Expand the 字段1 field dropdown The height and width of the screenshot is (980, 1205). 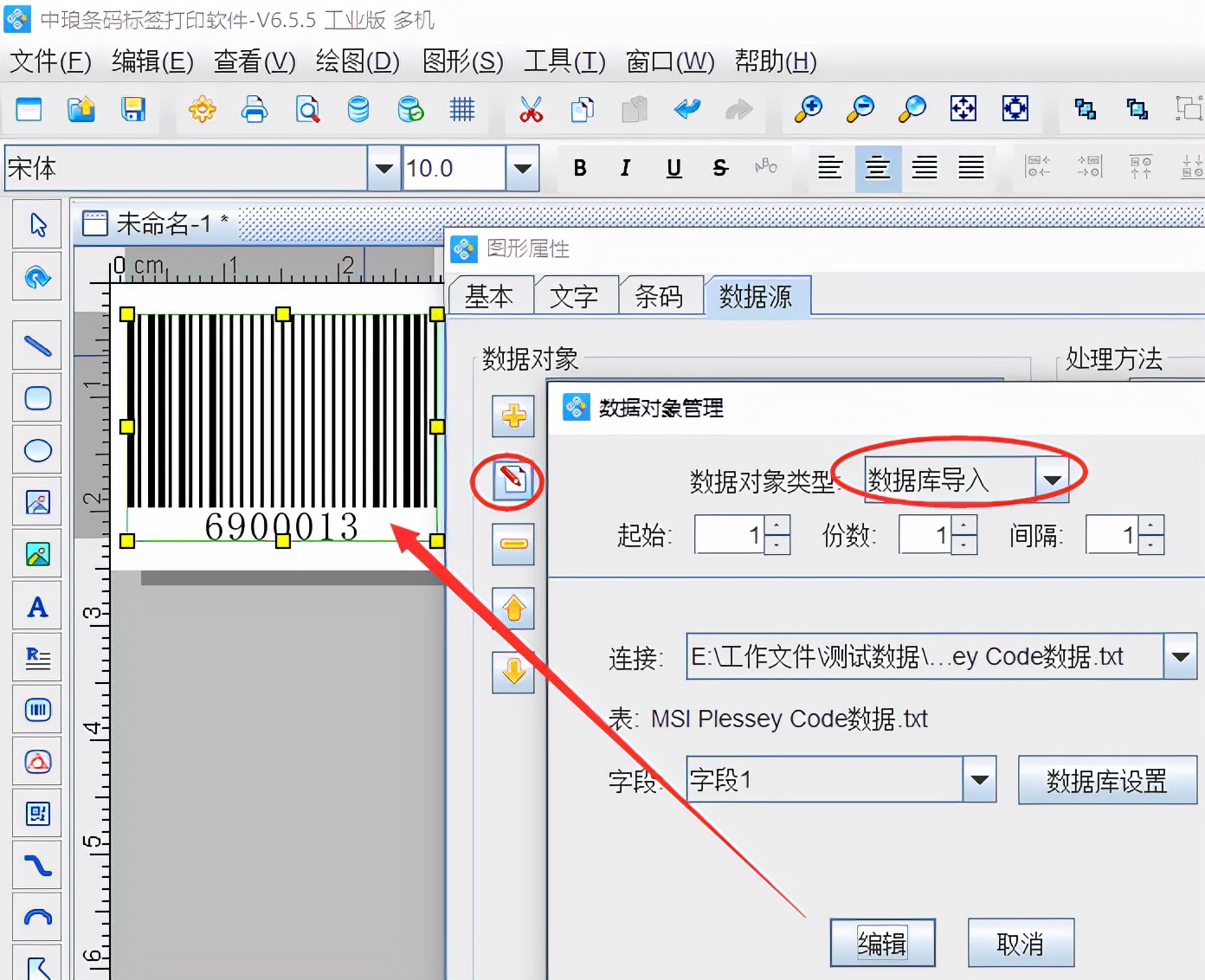(x=980, y=779)
